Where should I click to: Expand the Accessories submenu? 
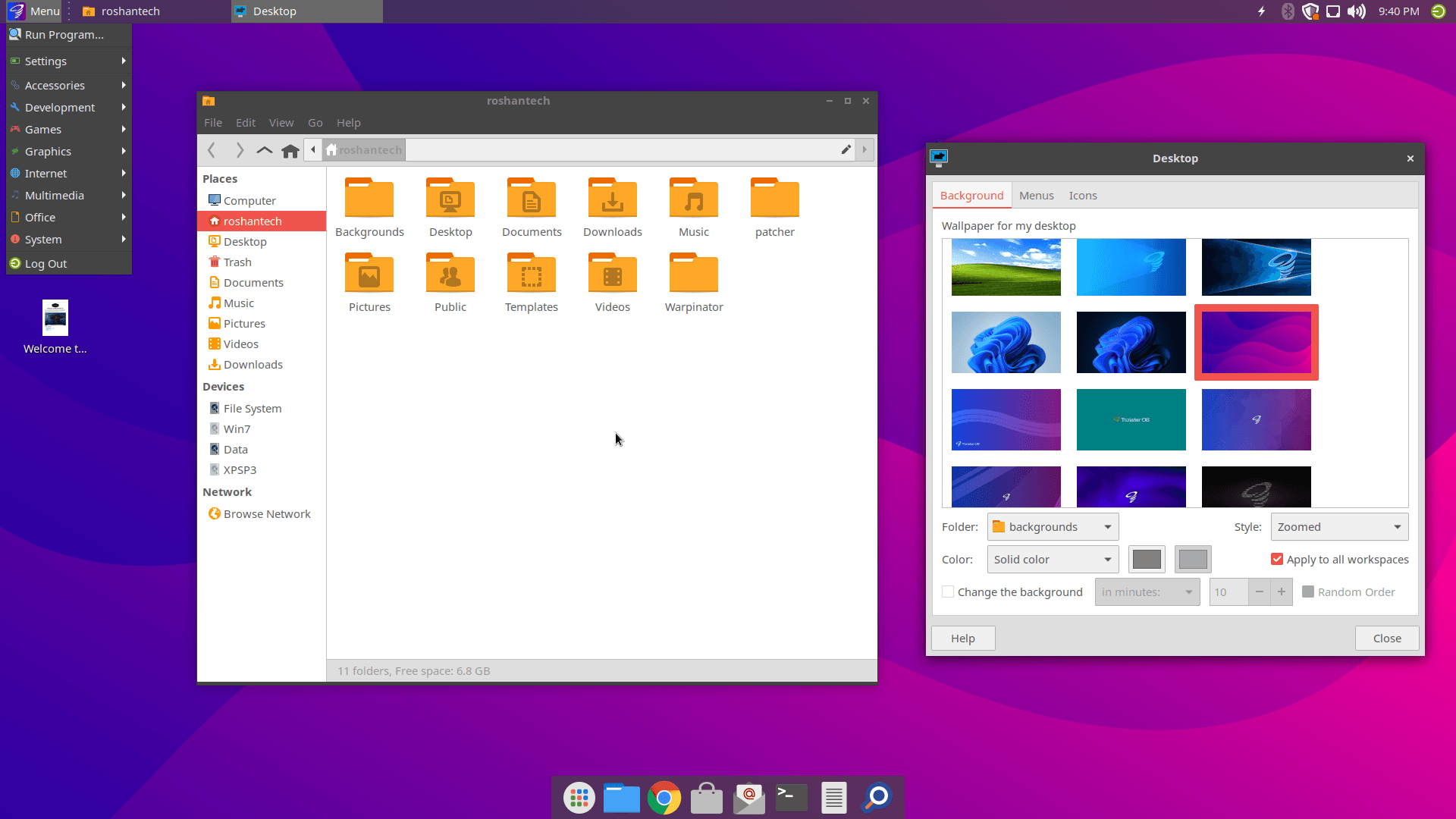point(69,85)
